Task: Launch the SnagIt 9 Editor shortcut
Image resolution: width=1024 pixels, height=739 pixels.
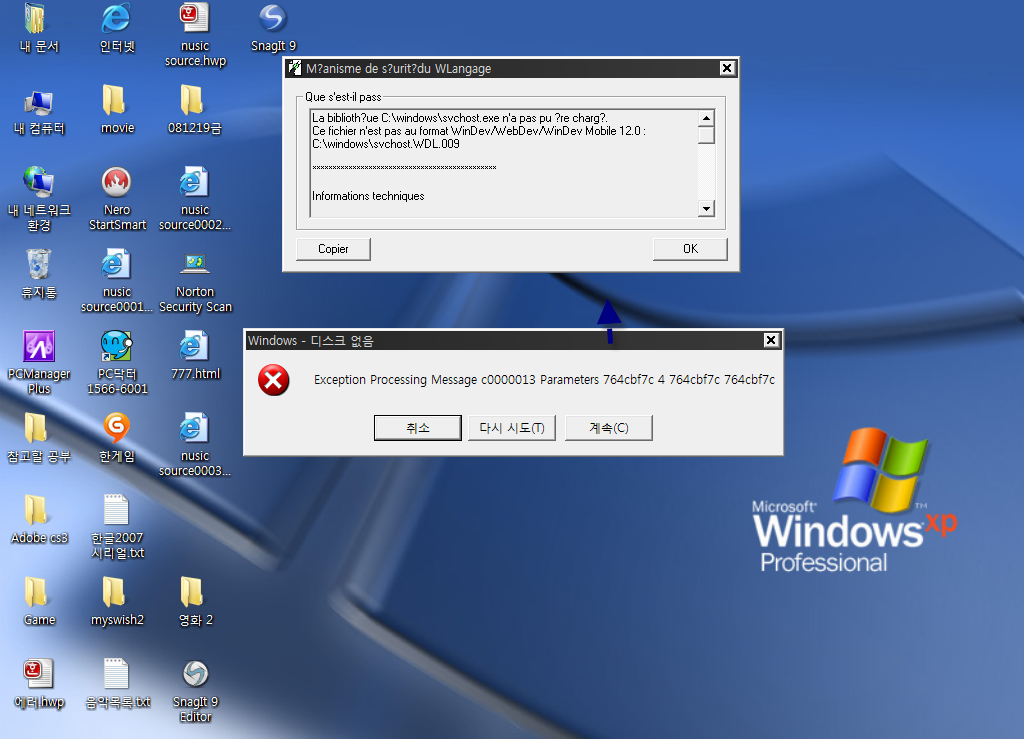Action: (x=195, y=674)
